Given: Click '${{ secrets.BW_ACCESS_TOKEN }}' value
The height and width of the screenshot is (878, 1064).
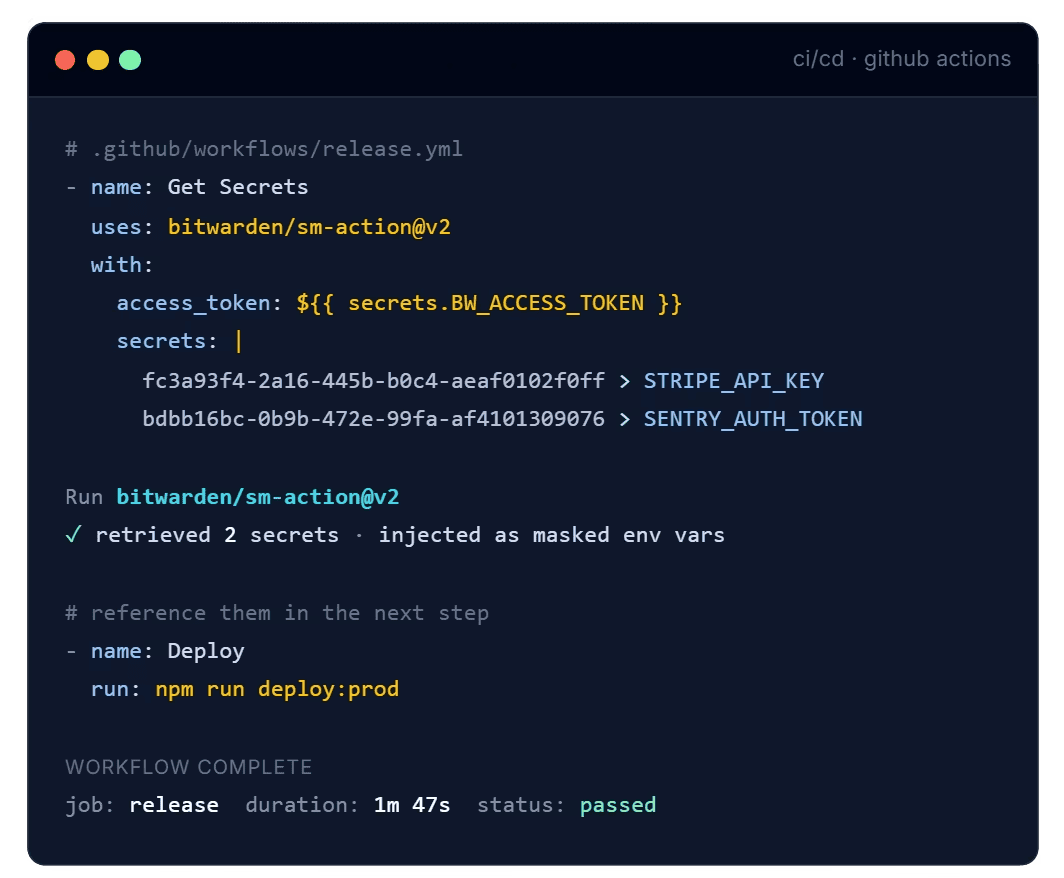Looking at the screenshot, I should pos(489,303).
